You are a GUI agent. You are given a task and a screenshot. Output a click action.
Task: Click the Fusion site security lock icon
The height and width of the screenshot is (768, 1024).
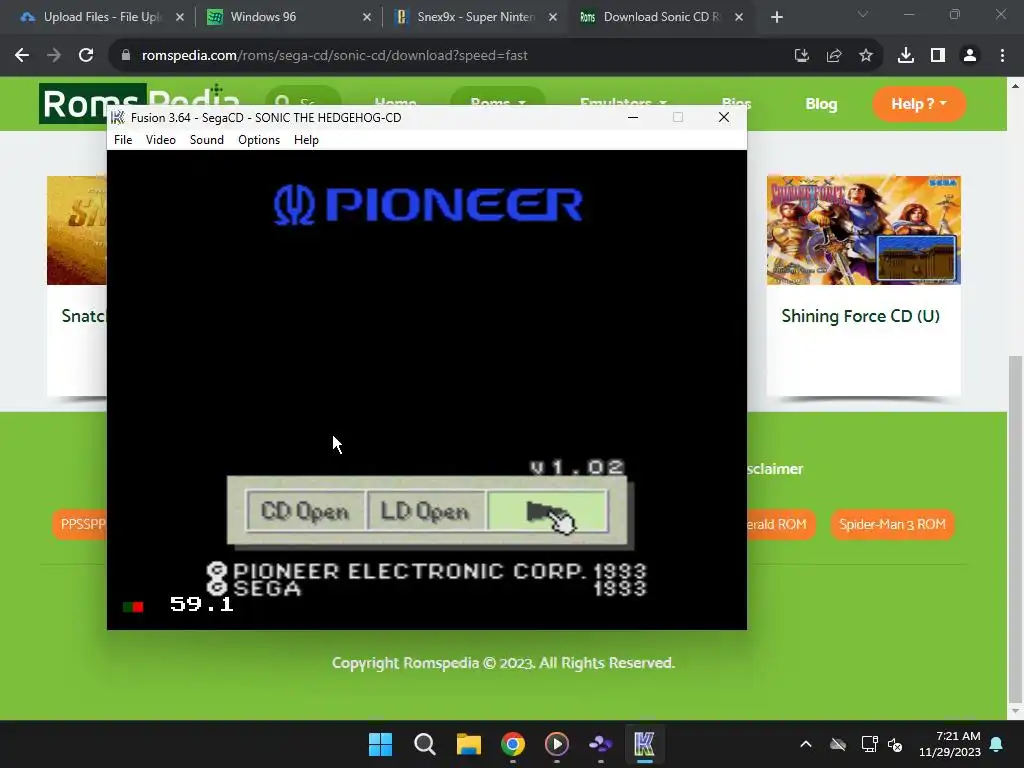[126, 56]
